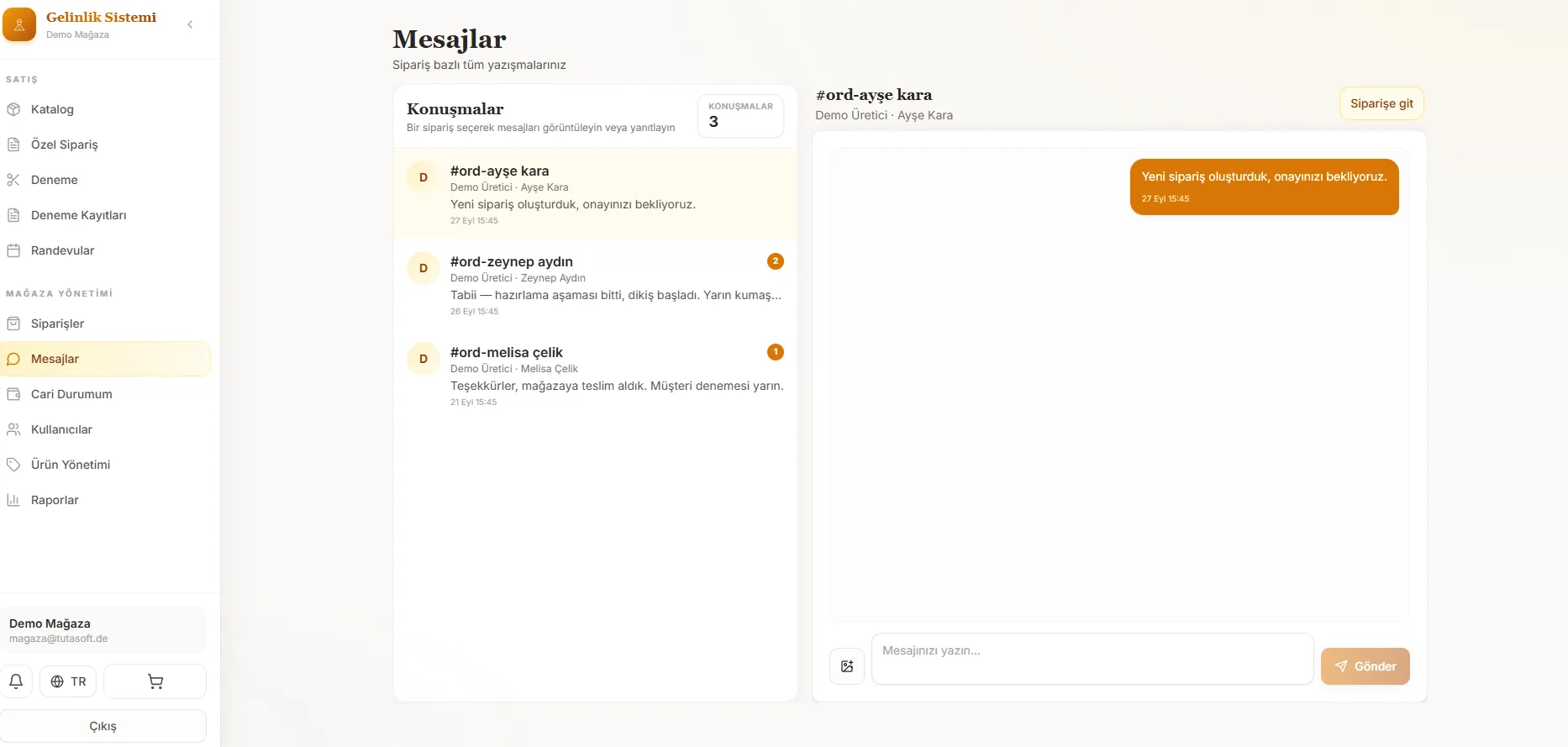The width and height of the screenshot is (1568, 747).
Task: Click the Siparişler bag icon
Action: tap(13, 324)
